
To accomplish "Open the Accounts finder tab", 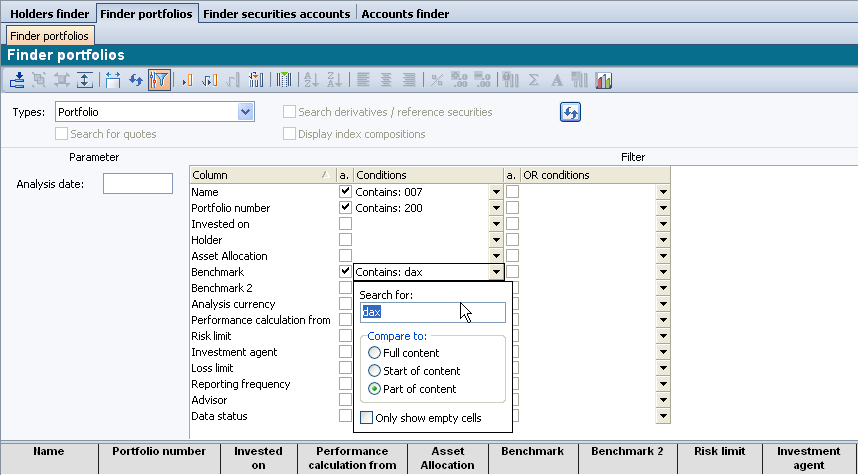I will pyautogui.click(x=405, y=14).
